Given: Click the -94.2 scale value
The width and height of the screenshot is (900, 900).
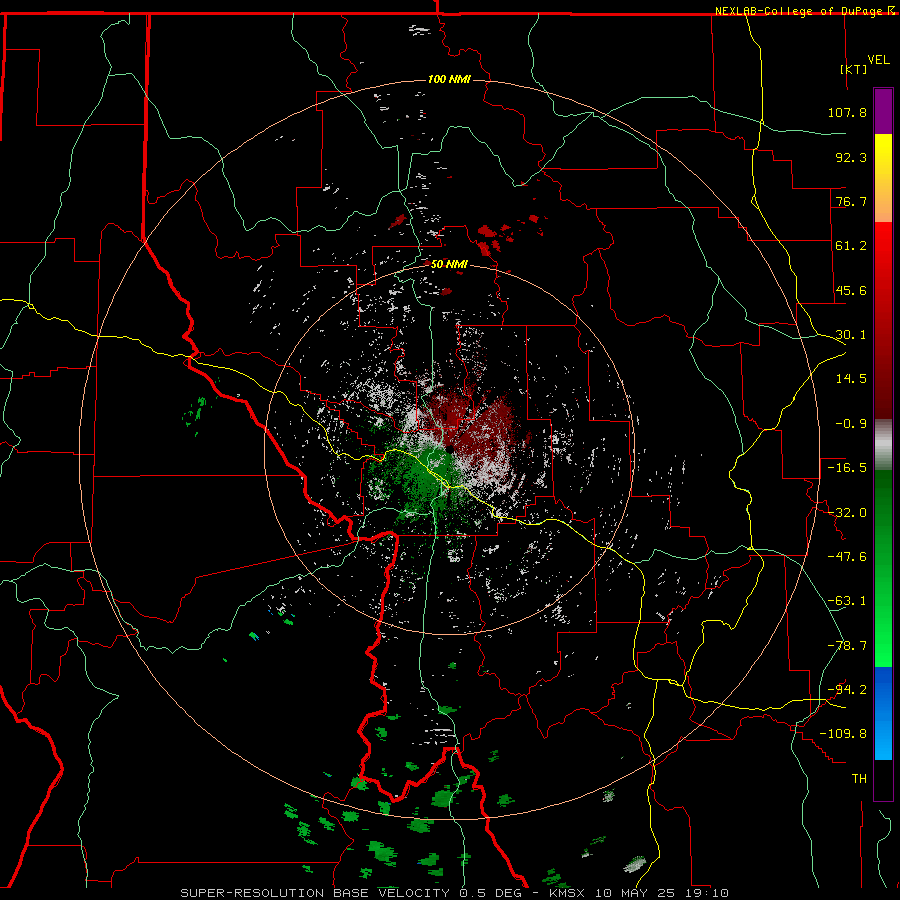Looking at the screenshot, I should [847, 689].
